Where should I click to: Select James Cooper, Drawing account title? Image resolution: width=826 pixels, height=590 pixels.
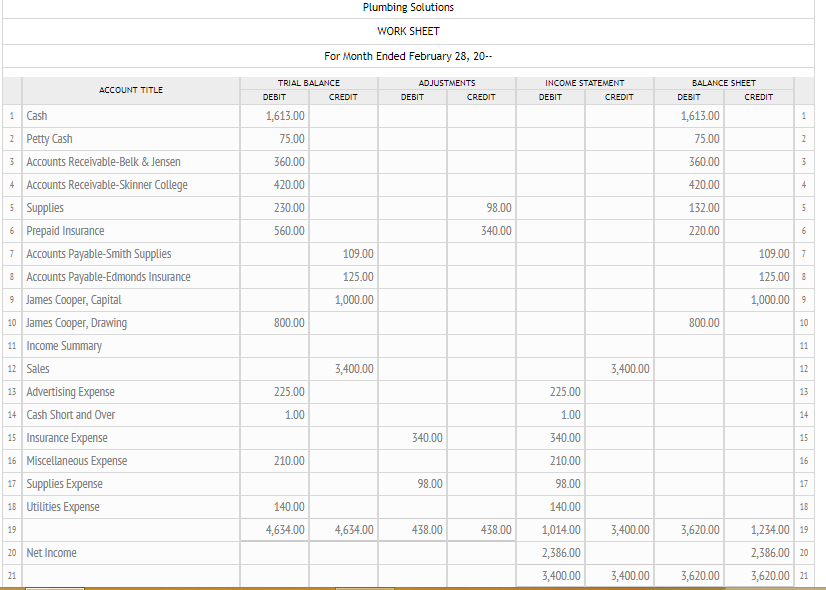131,323
